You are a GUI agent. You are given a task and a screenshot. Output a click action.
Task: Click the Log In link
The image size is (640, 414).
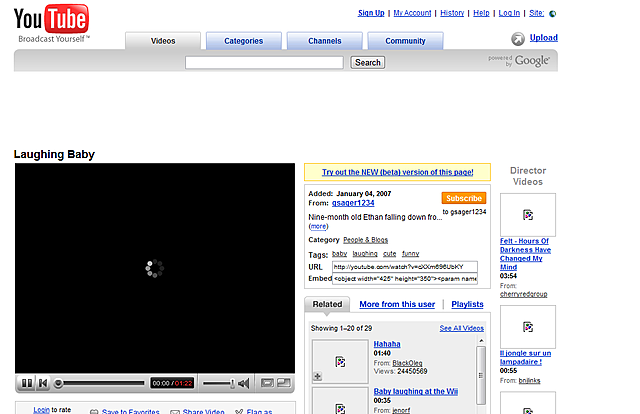click(x=509, y=13)
